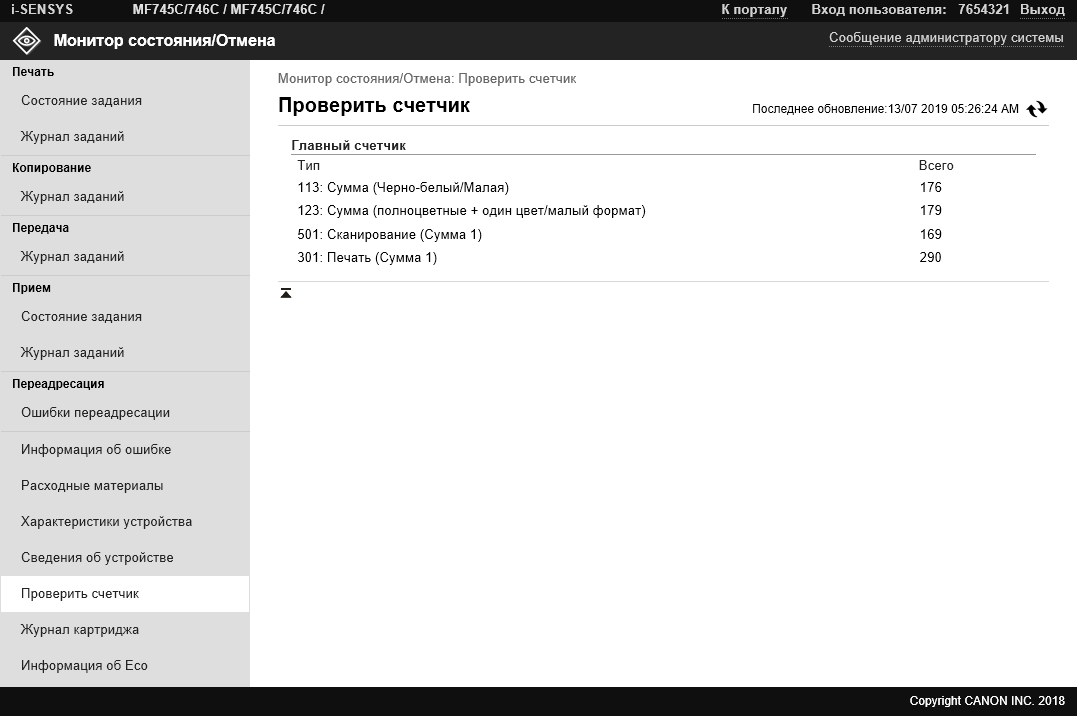Click the row 123: Сумма полноцветные

tap(663, 210)
